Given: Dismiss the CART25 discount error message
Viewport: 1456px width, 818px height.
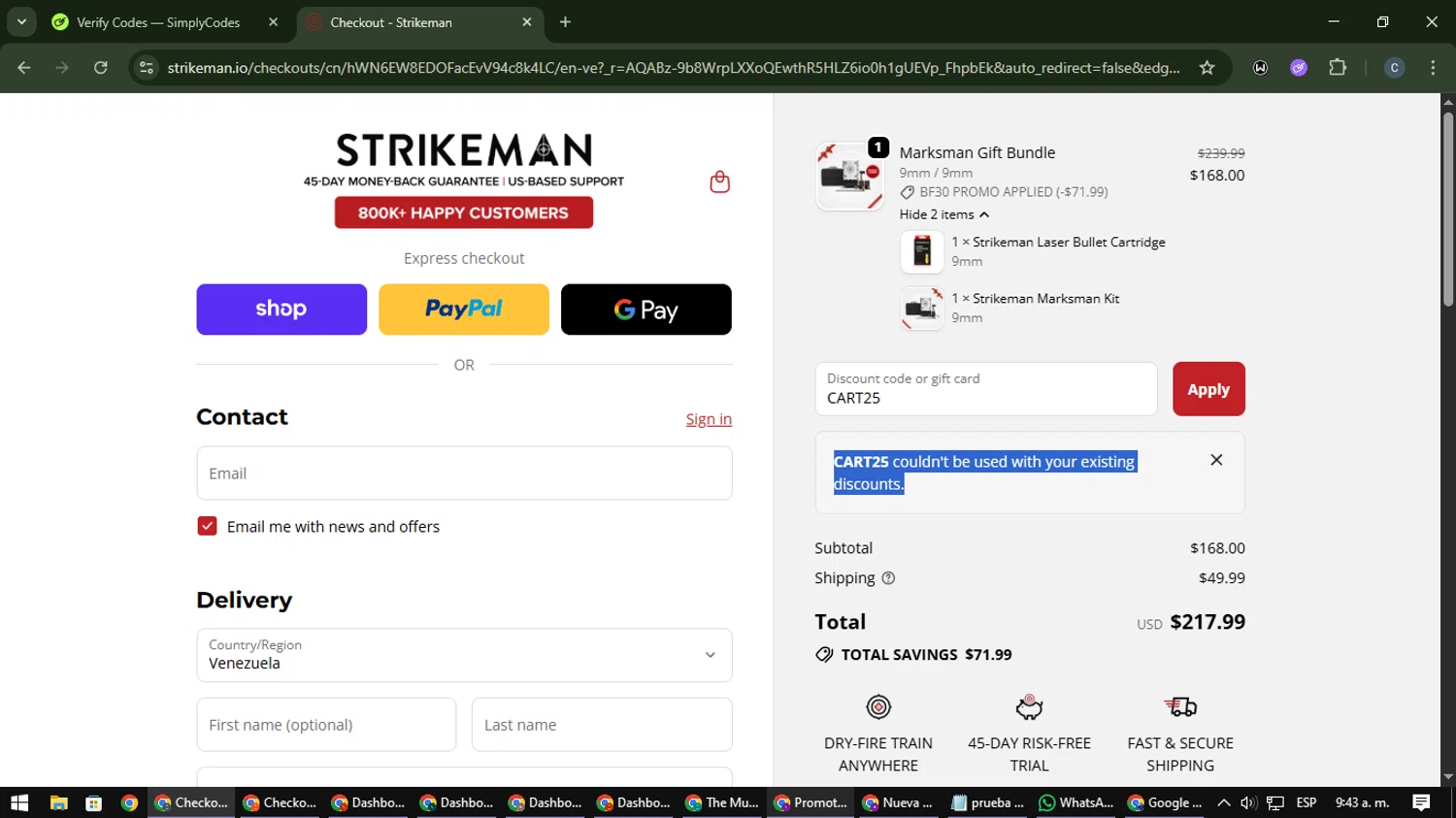Looking at the screenshot, I should (1216, 460).
